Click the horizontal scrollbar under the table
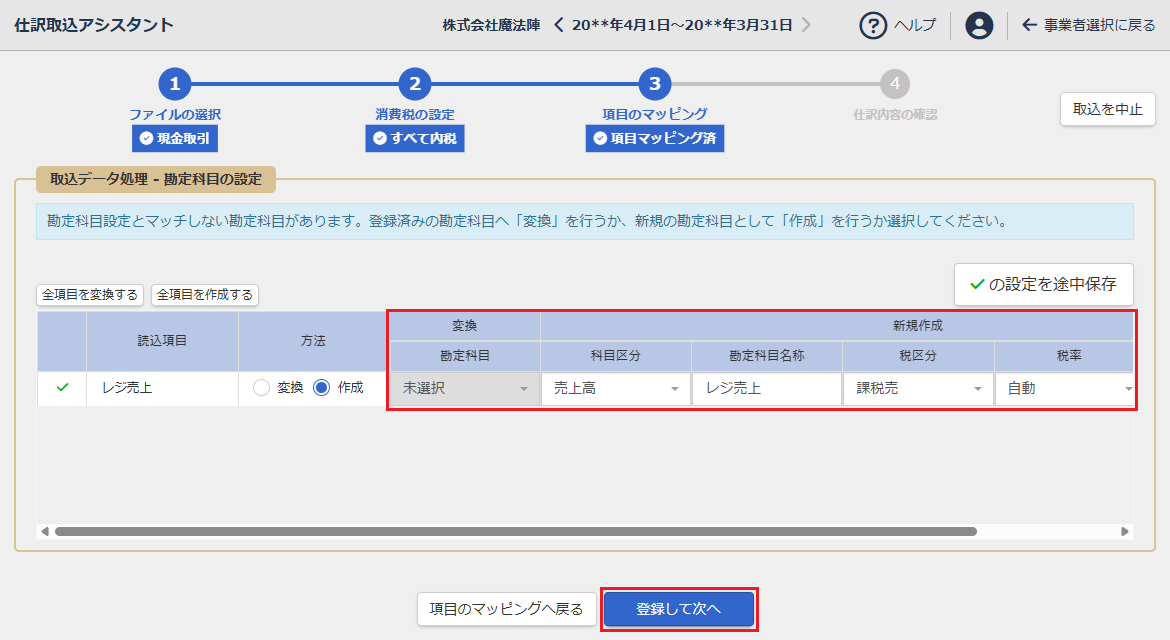This screenshot has height=640, width=1170. pyautogui.click(x=515, y=532)
